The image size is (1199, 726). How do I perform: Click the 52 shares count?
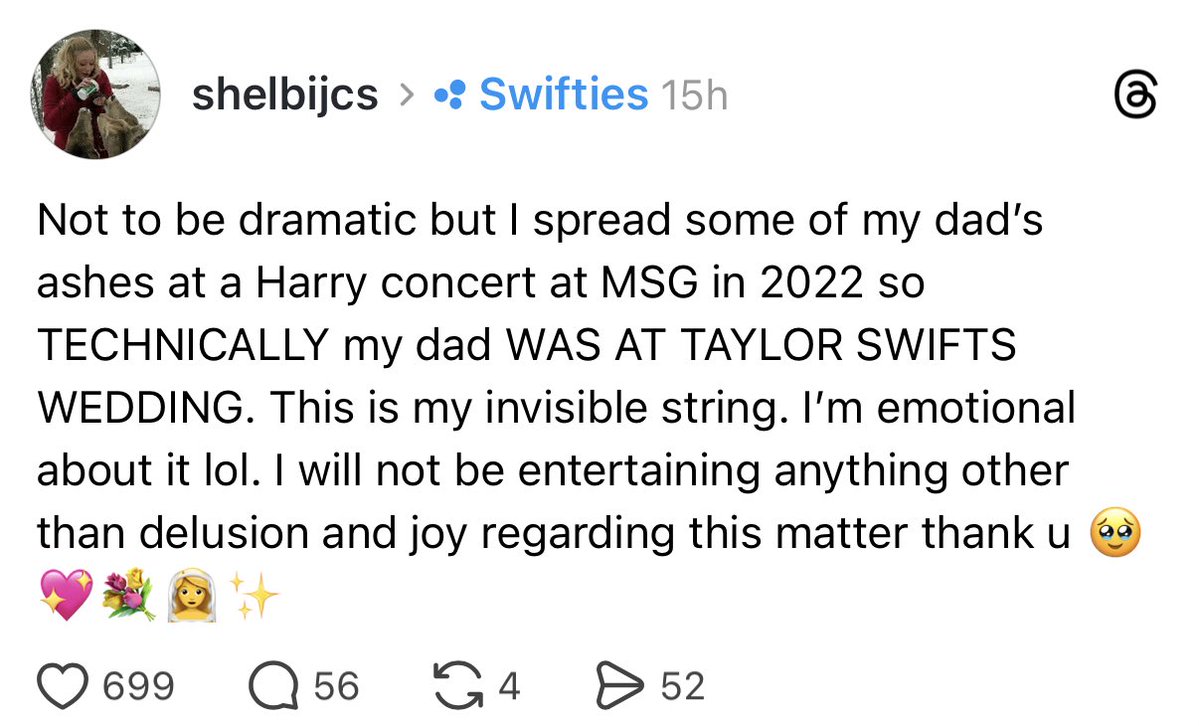click(x=682, y=686)
